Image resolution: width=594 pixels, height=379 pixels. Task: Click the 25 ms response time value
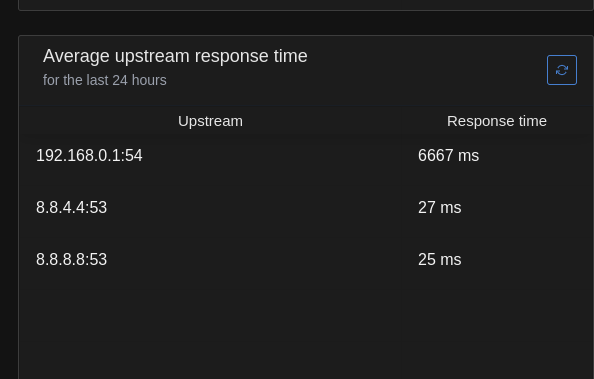pyautogui.click(x=439, y=260)
